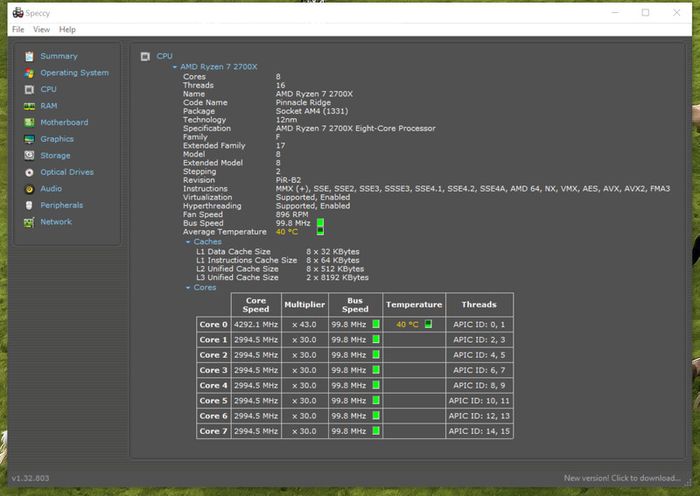
Task: Click Core 0 bus speed green indicator
Action: pyautogui.click(x=376, y=324)
